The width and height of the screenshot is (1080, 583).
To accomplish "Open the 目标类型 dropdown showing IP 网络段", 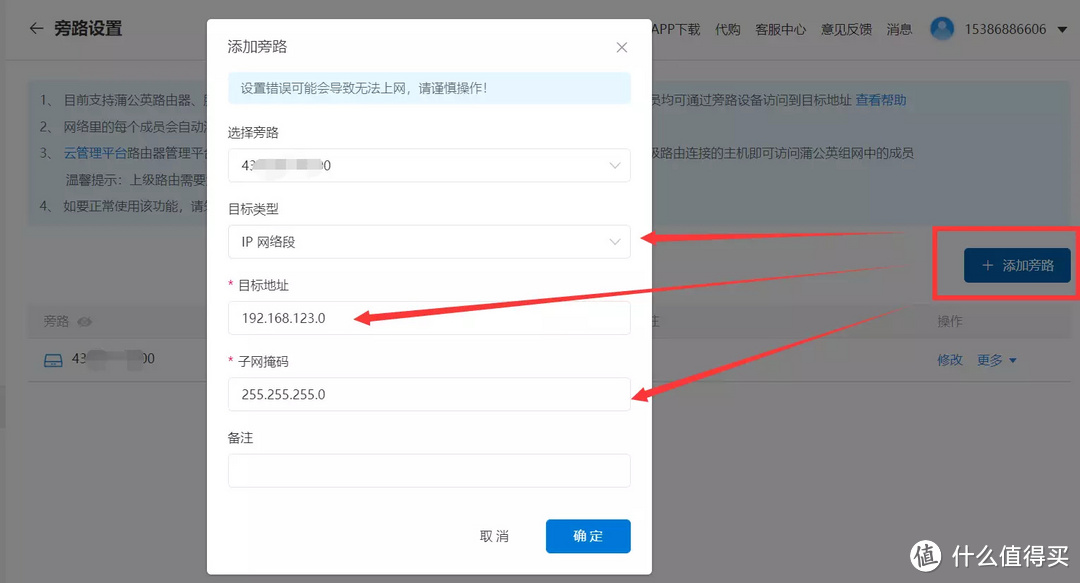I will (428, 240).
